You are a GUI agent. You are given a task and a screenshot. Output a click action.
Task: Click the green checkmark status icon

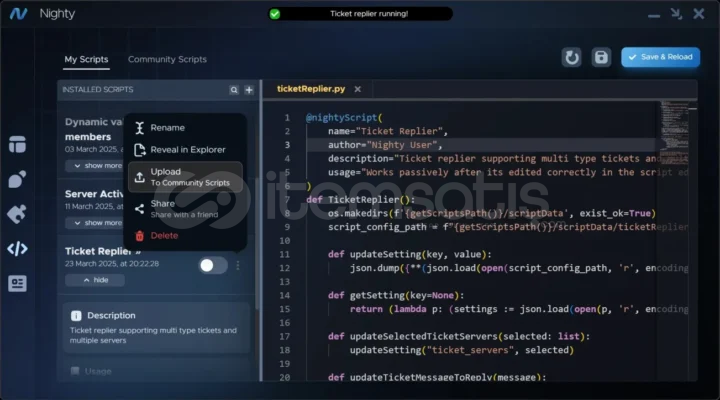click(275, 14)
